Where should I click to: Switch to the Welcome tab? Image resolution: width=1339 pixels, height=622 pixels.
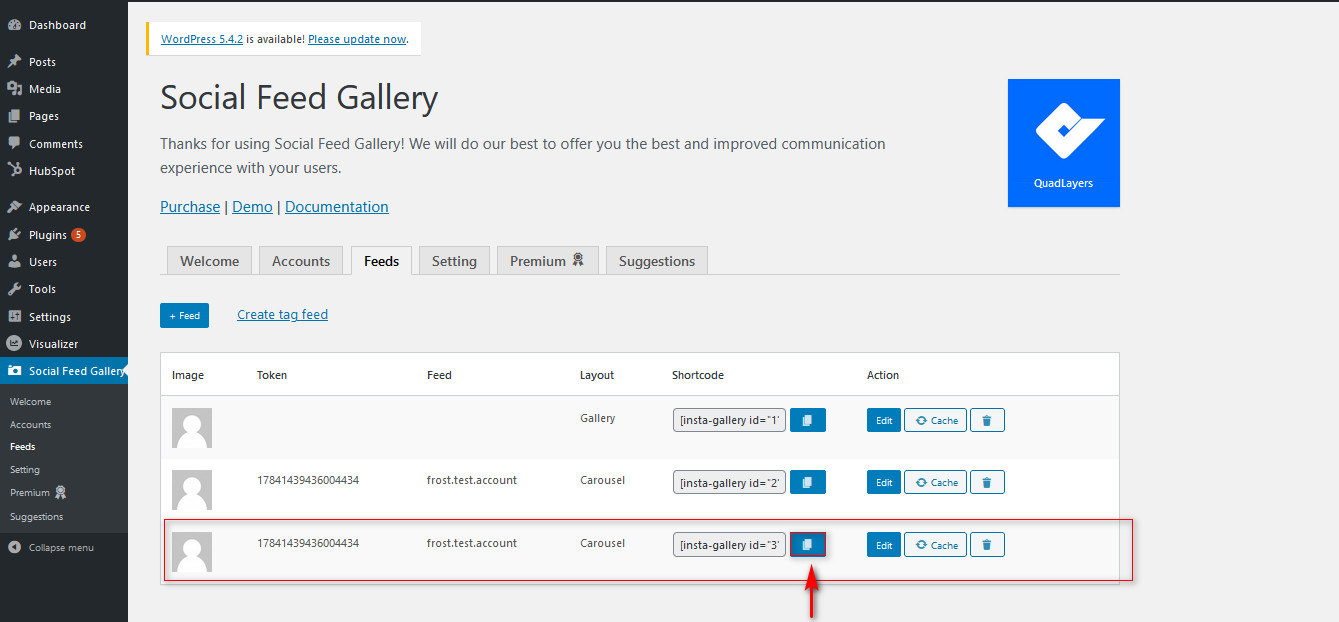[209, 260]
